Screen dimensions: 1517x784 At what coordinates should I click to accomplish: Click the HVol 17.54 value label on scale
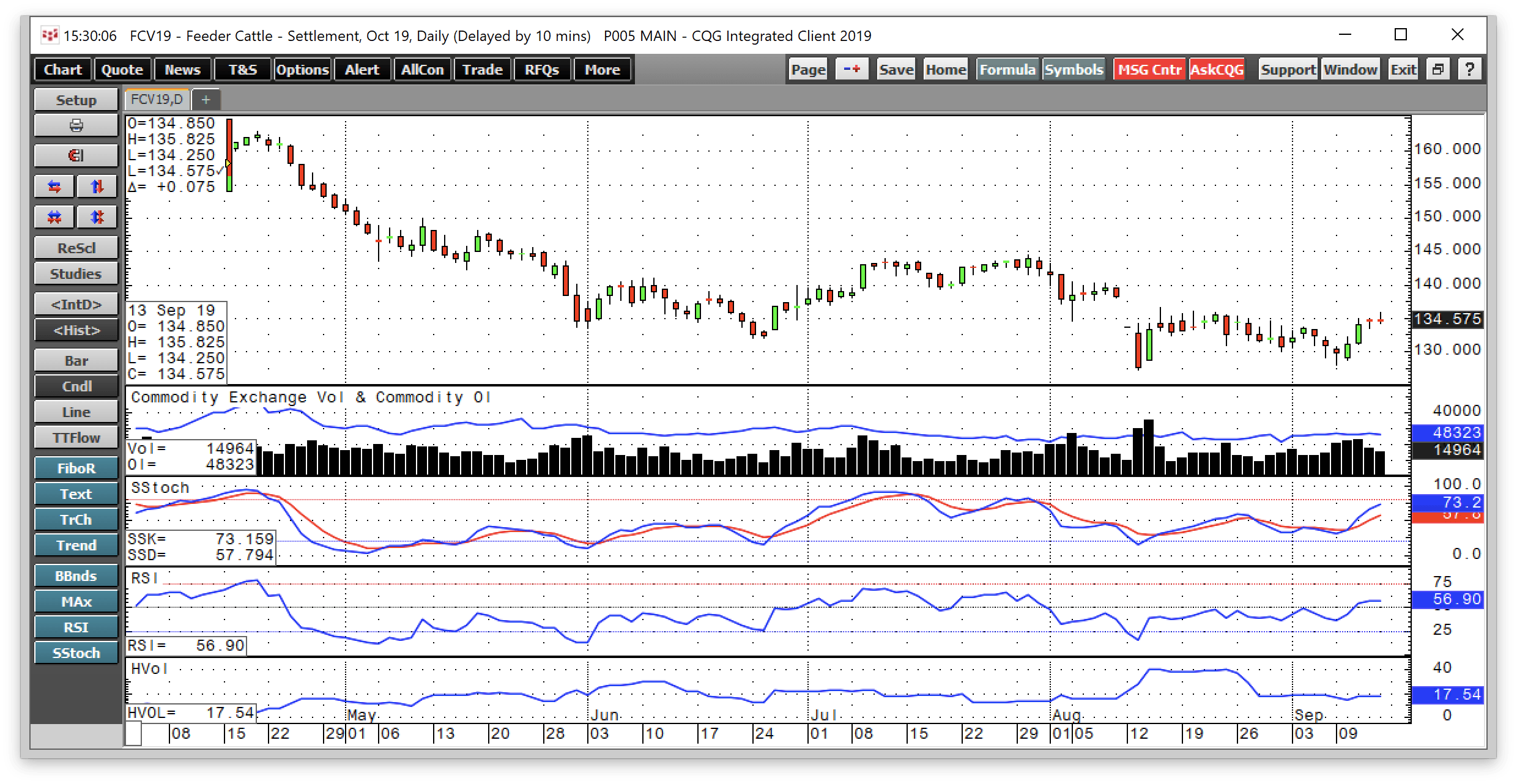[x=1447, y=695]
